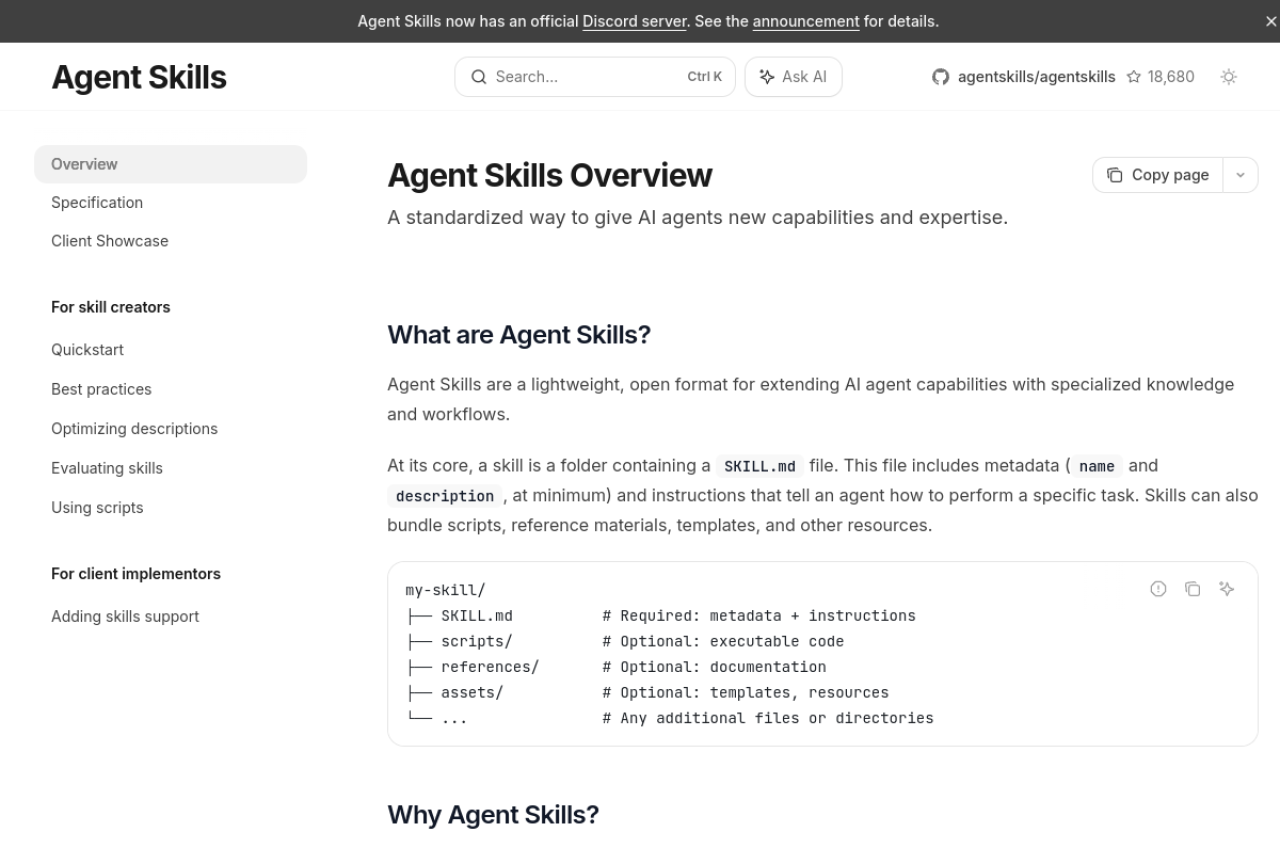Click the GitHub octocat icon
The height and width of the screenshot is (853, 1280).
coord(940,77)
